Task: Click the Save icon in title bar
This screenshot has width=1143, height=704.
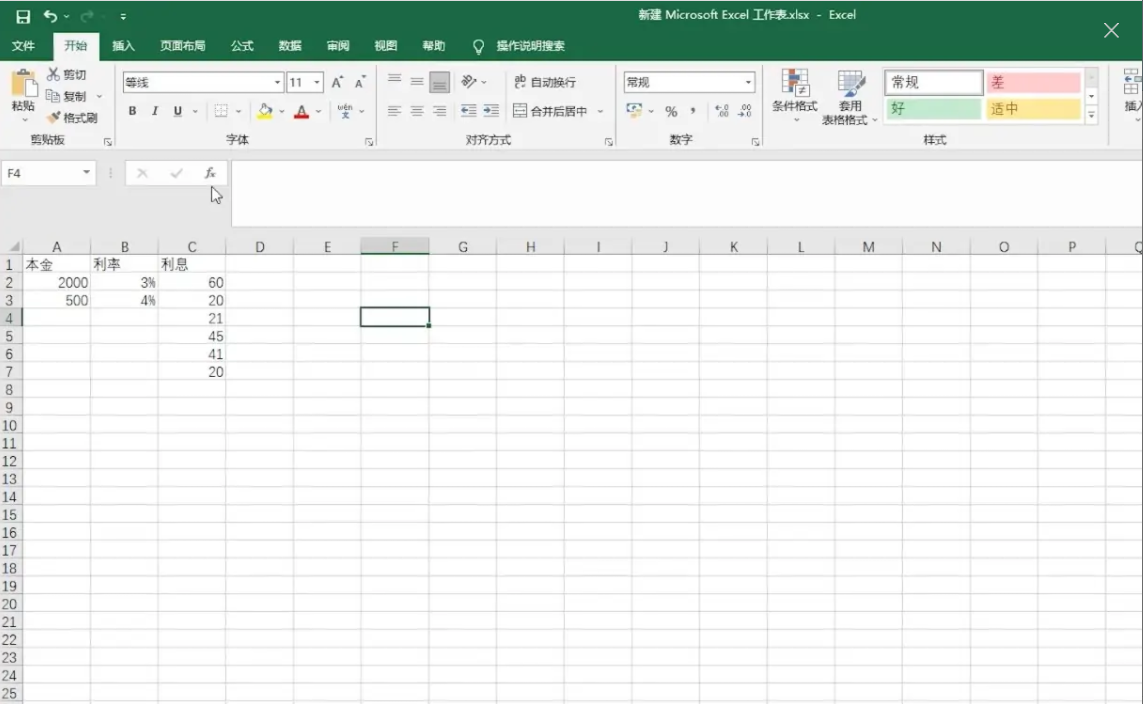Action: [x=23, y=17]
